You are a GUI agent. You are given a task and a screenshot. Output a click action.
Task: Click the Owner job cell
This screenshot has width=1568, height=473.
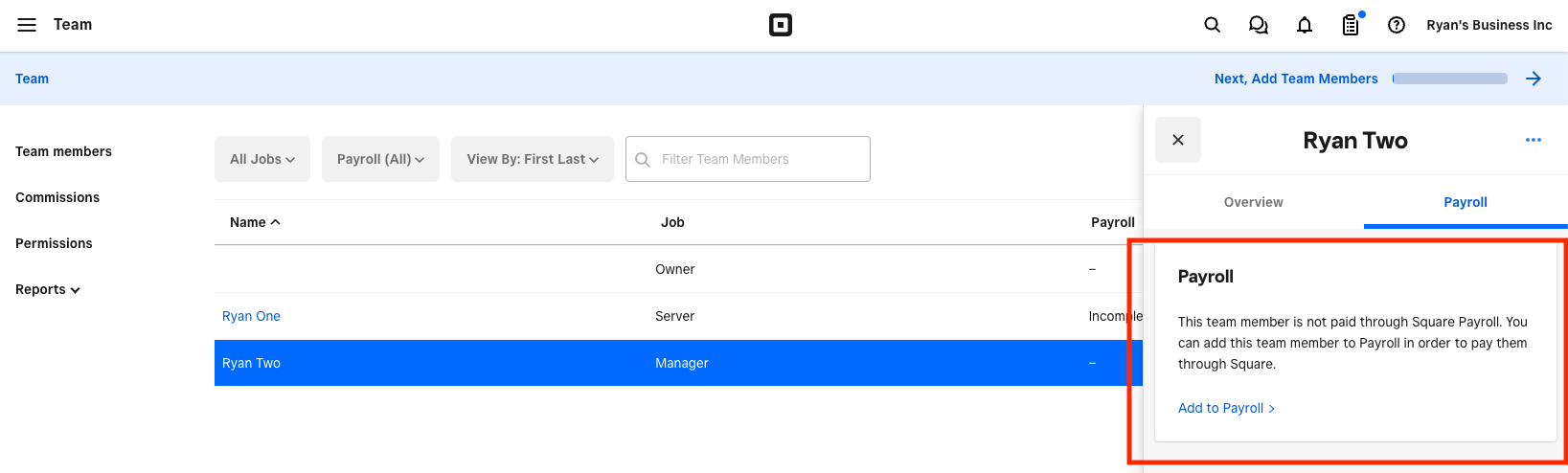(675, 269)
